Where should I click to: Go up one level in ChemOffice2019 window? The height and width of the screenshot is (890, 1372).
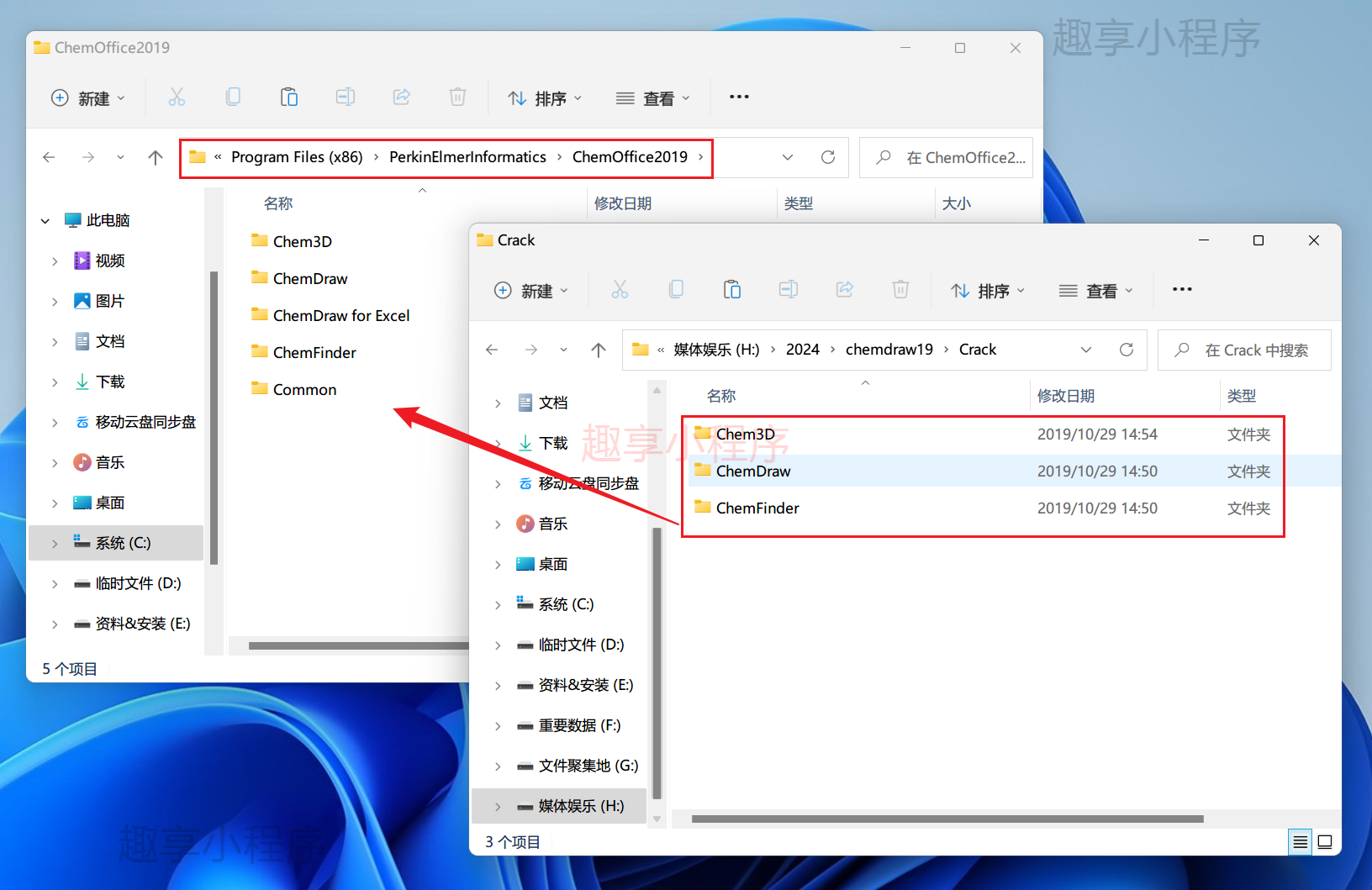tap(156, 157)
